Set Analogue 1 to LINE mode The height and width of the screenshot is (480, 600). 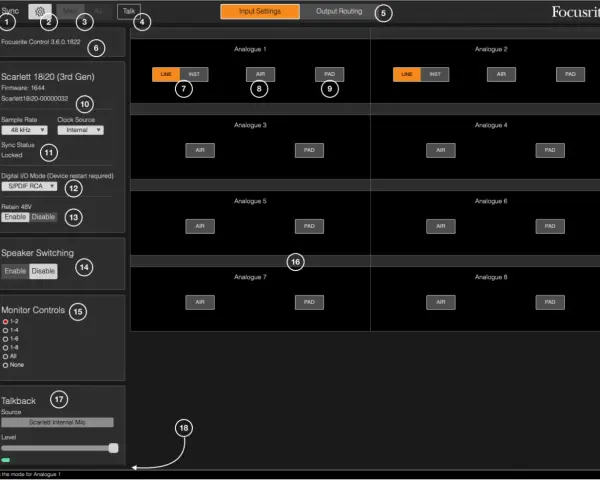pos(166,74)
